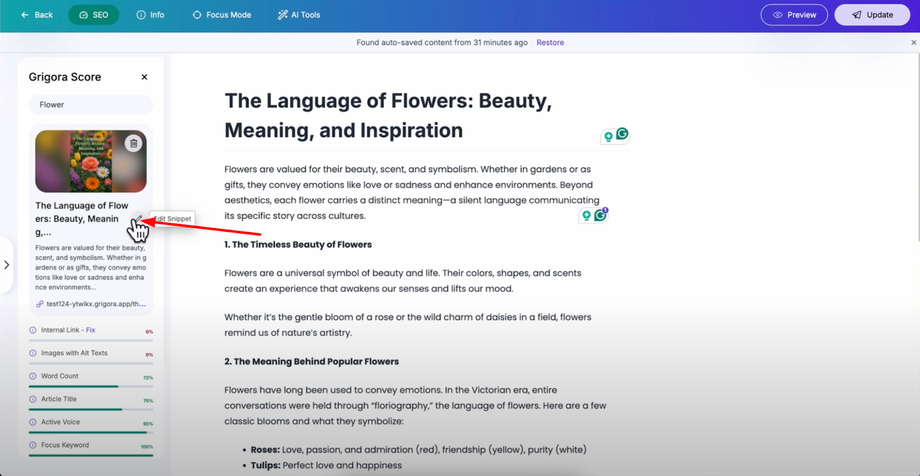
Task: Click the Focus Keyword score progress bar
Action: point(91,455)
